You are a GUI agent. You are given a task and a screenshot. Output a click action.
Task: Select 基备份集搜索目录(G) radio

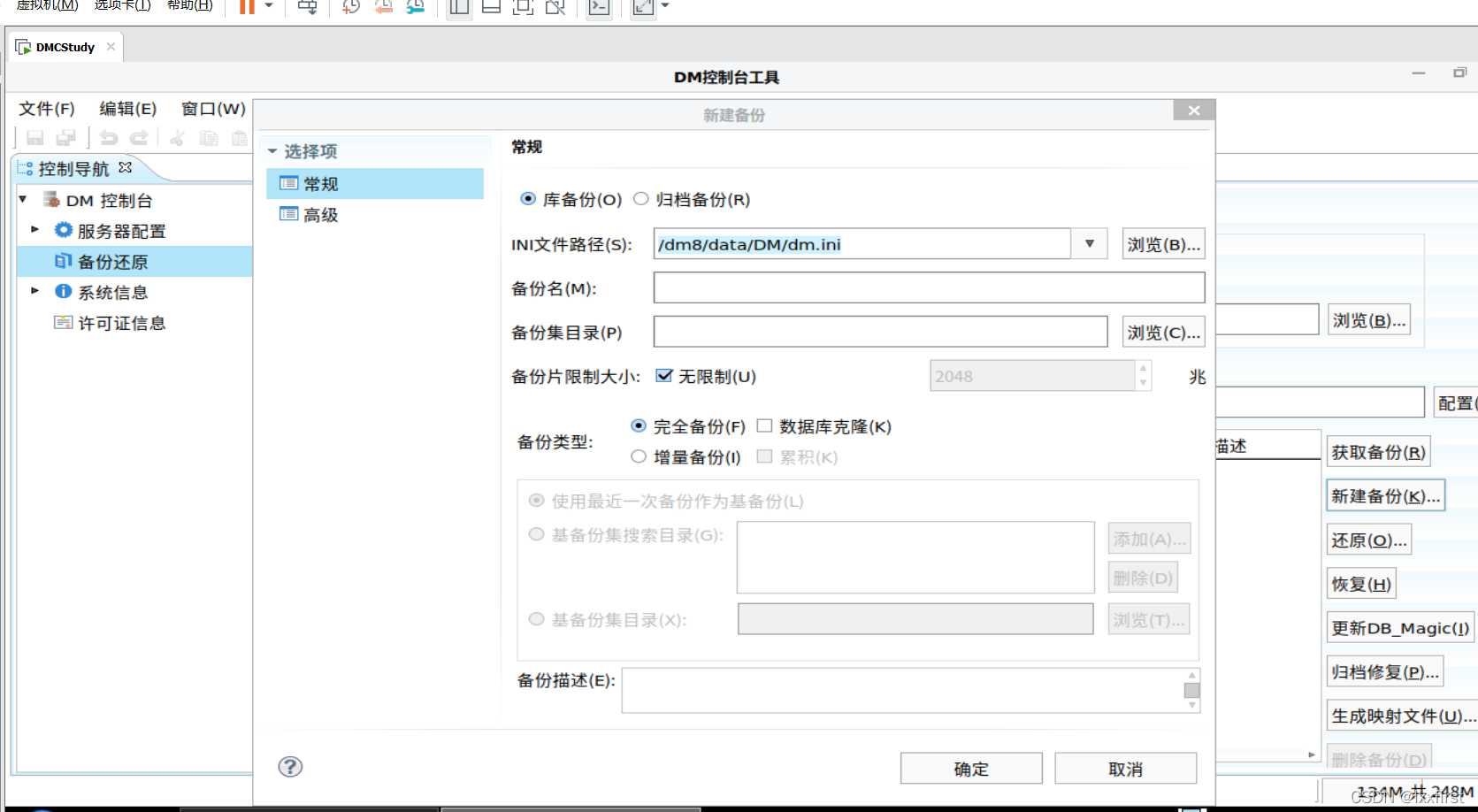536,533
